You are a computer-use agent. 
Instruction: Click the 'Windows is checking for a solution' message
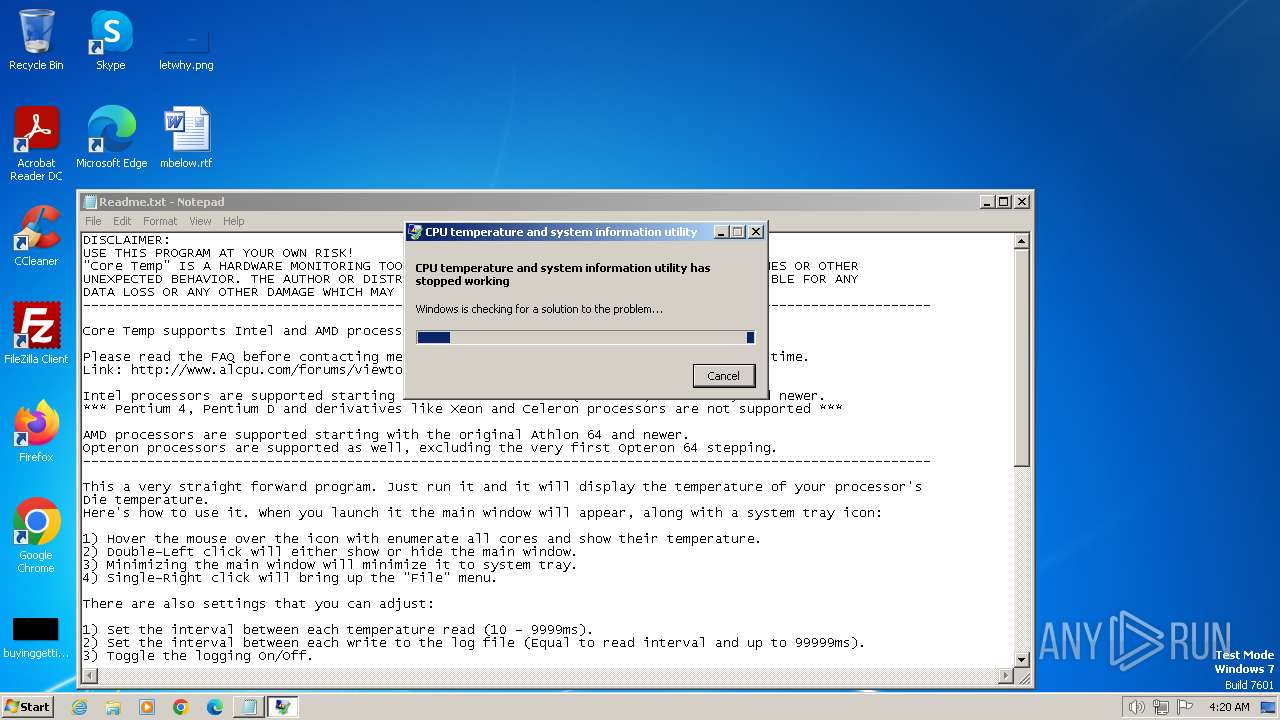point(539,309)
